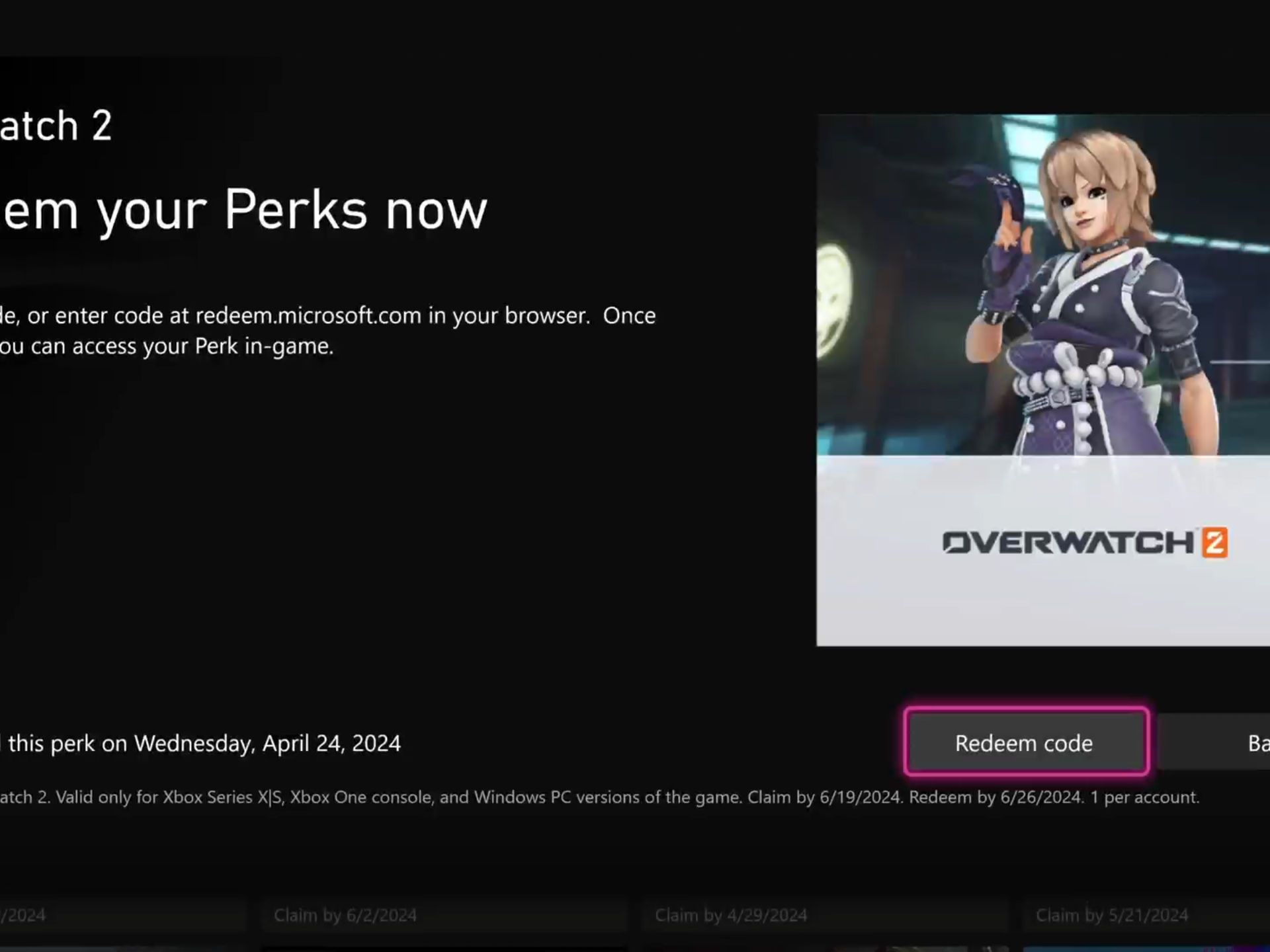Image resolution: width=1270 pixels, height=952 pixels.
Task: Click the '1 per account' terms text
Action: point(1144,797)
